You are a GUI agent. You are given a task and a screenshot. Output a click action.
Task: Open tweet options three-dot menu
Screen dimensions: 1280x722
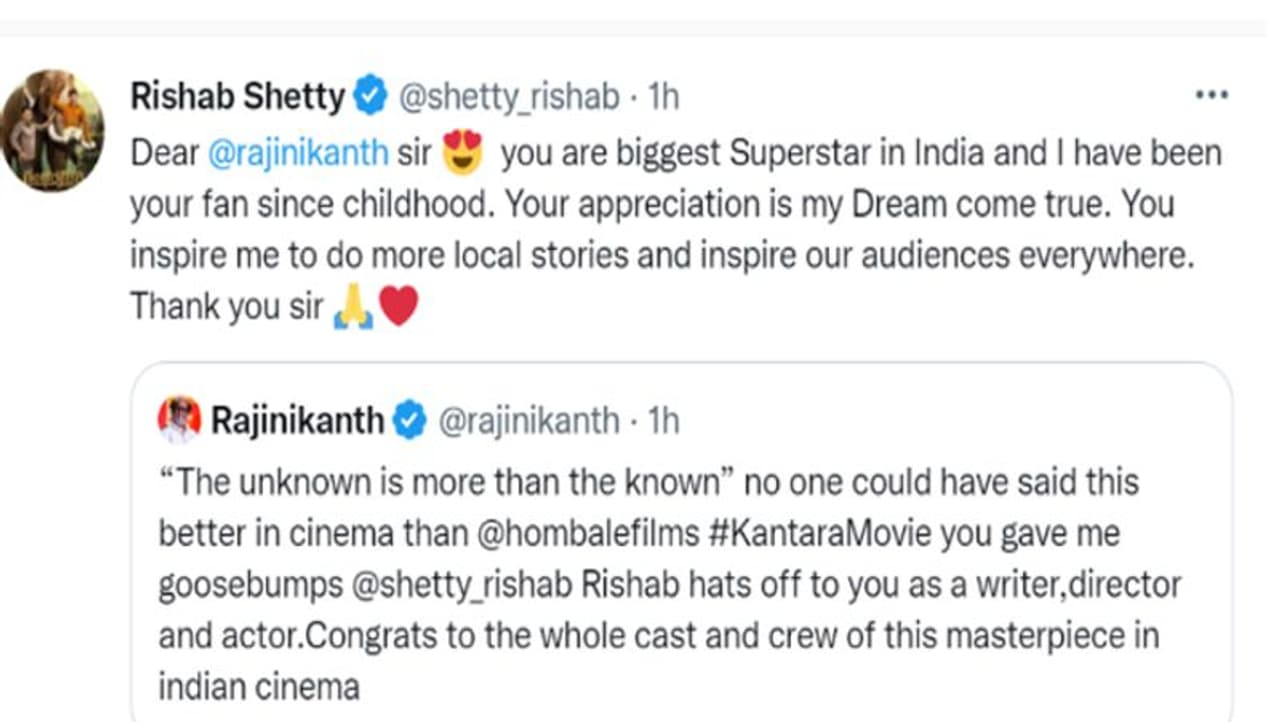1211,96
